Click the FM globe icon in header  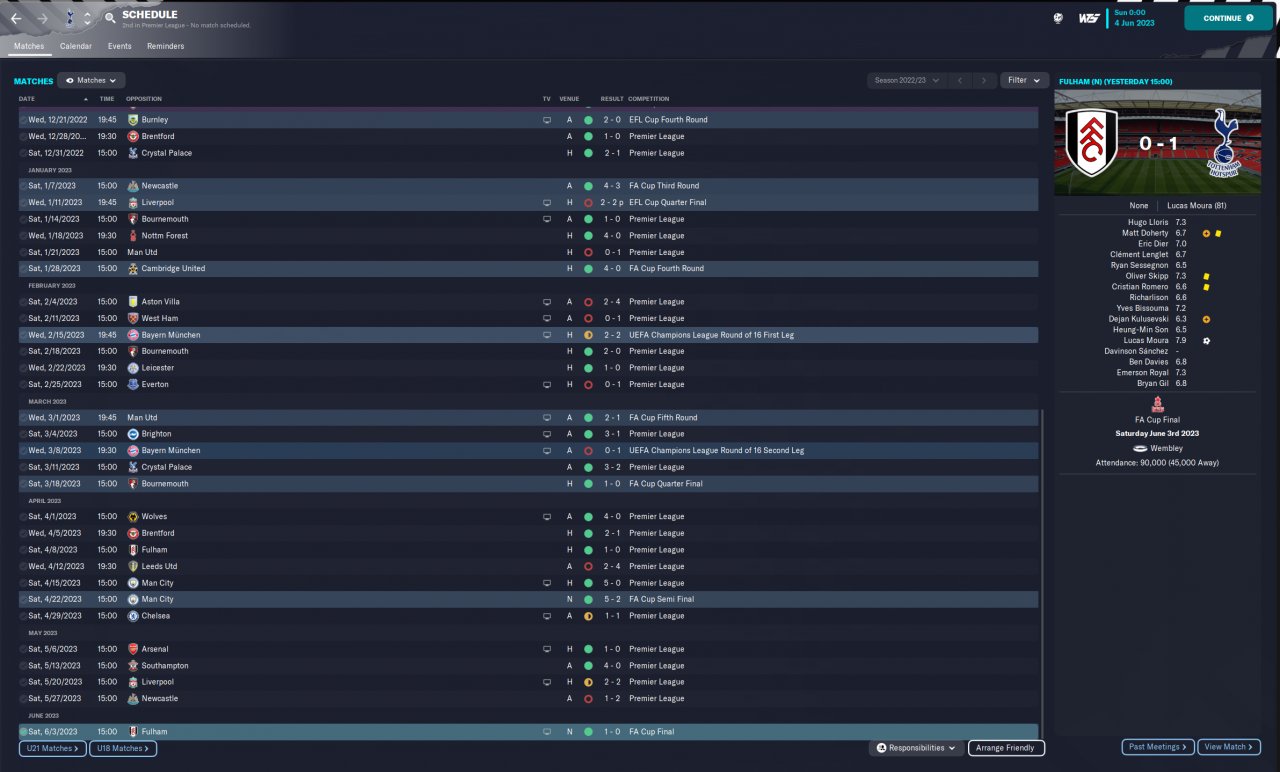click(1058, 18)
